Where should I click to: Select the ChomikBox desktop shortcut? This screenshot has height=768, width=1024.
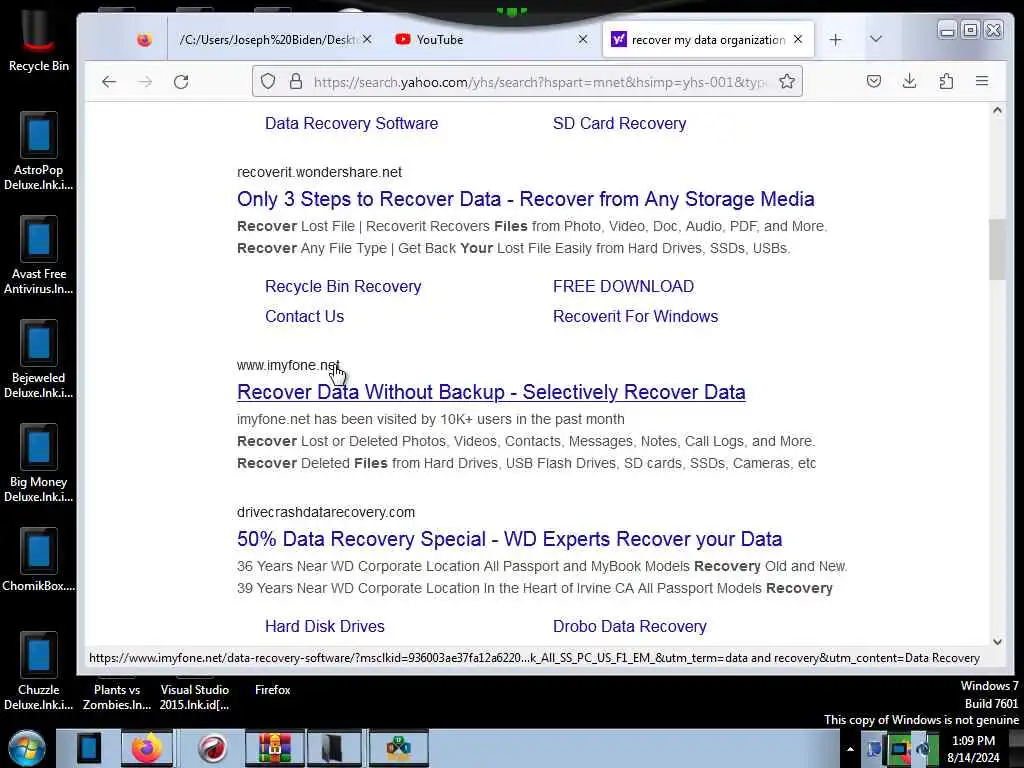click(x=39, y=560)
